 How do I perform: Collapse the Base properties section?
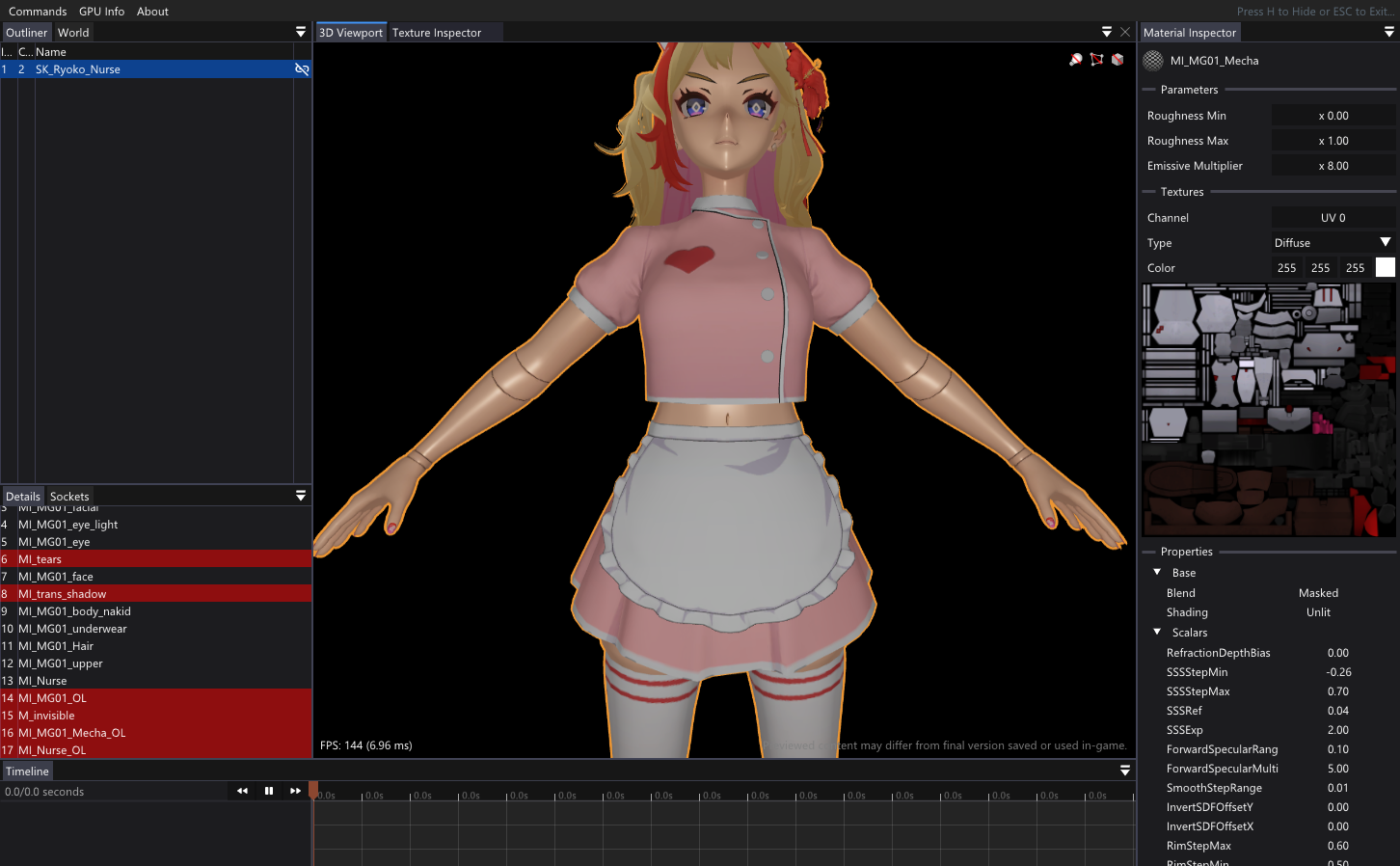[1157, 573]
